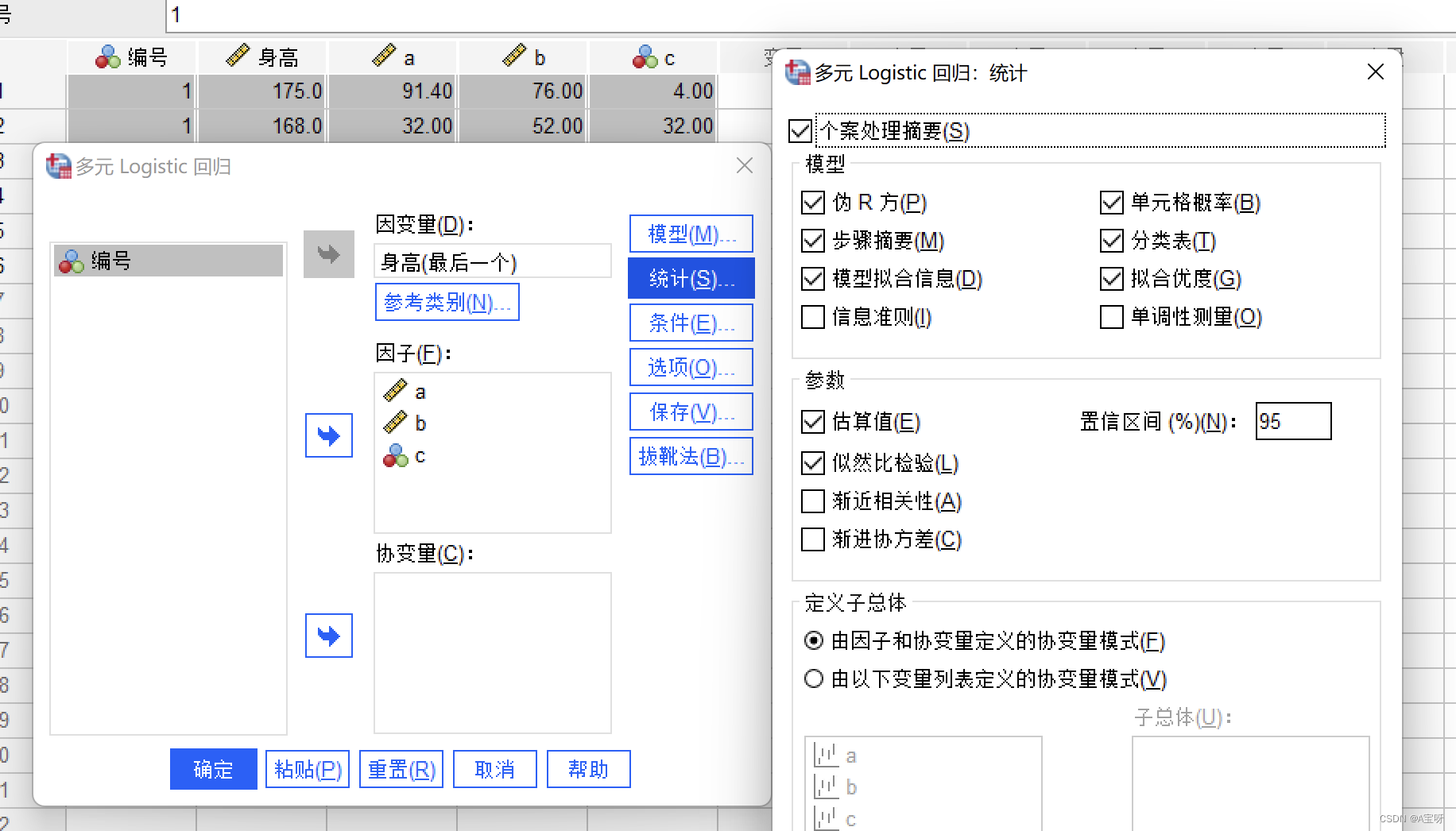Open the 拔靴法(B)... dialog
Screen dimensions: 1456x831
tap(691, 456)
